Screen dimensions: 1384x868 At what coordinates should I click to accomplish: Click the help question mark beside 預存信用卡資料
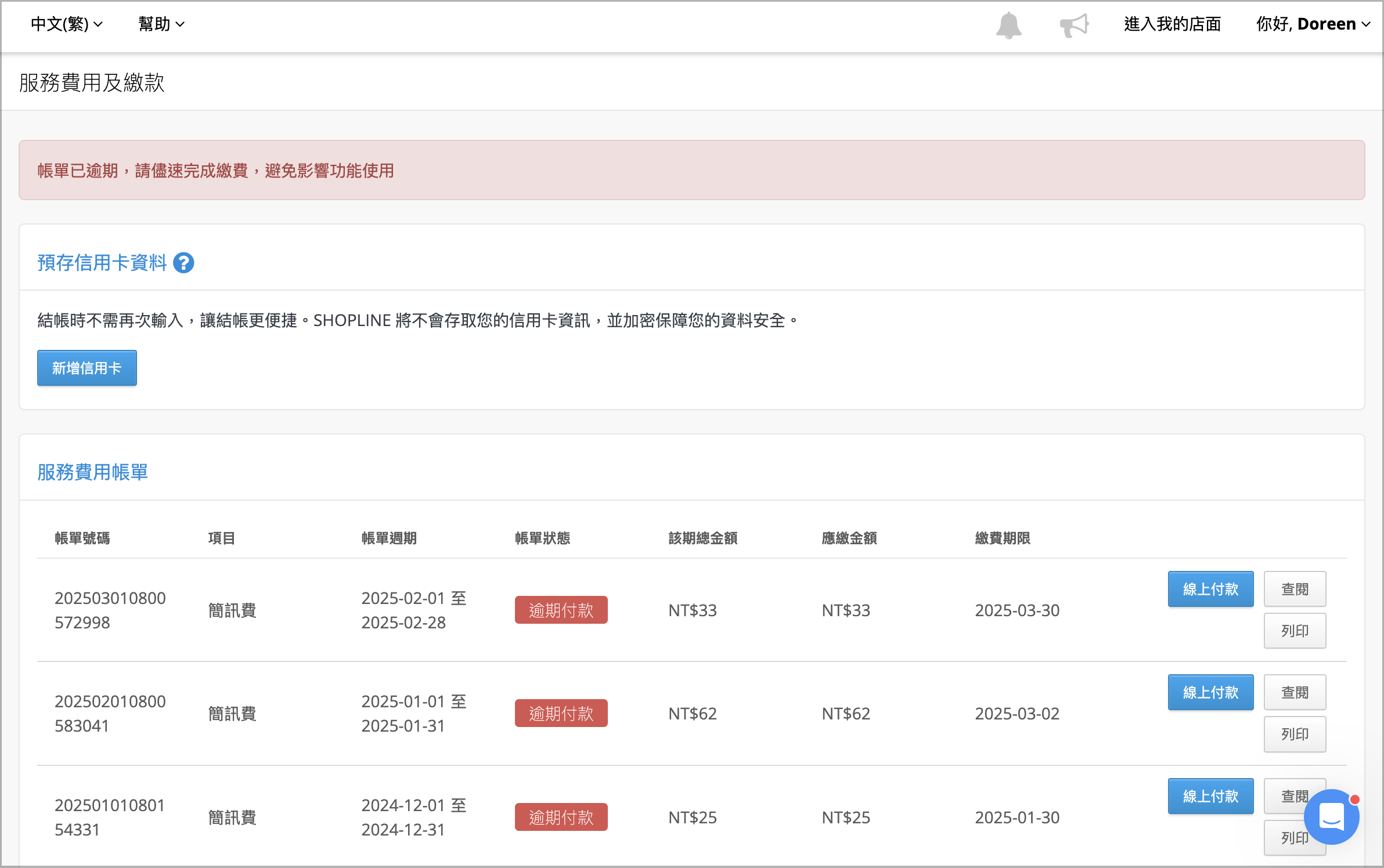pyautogui.click(x=183, y=263)
